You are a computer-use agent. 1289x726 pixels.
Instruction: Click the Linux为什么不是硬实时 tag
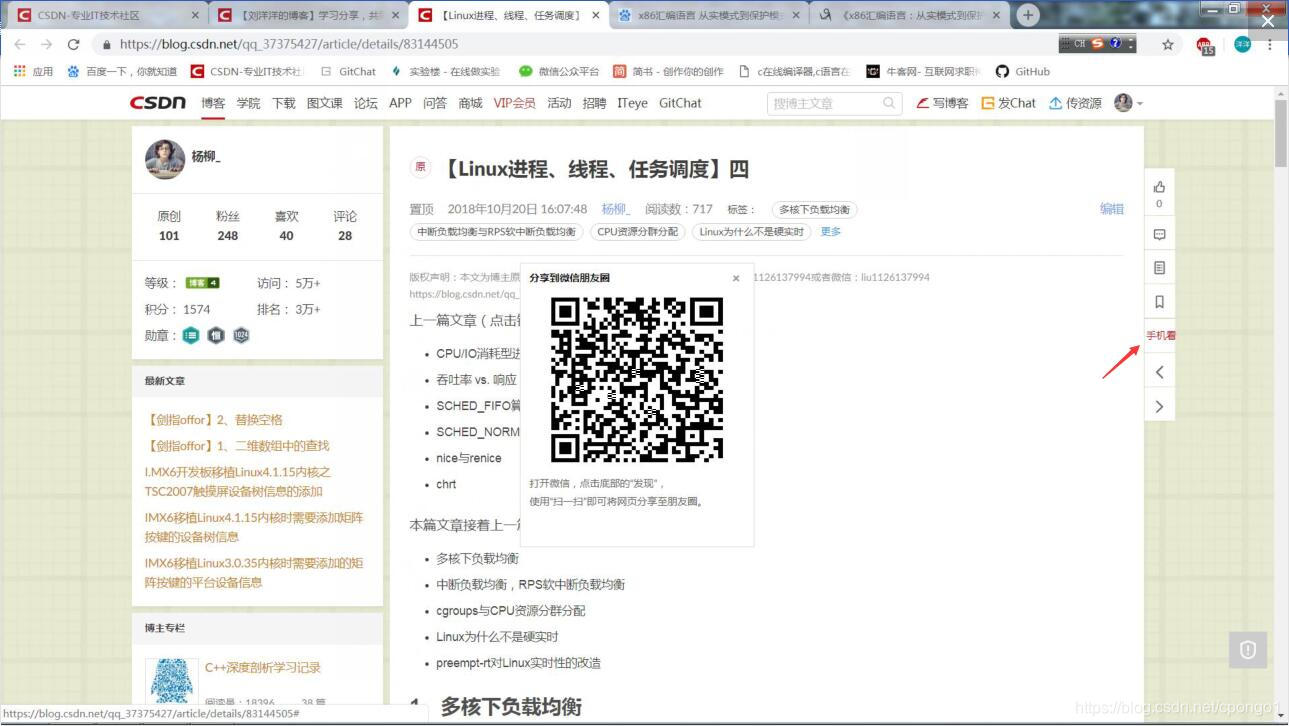(x=751, y=232)
